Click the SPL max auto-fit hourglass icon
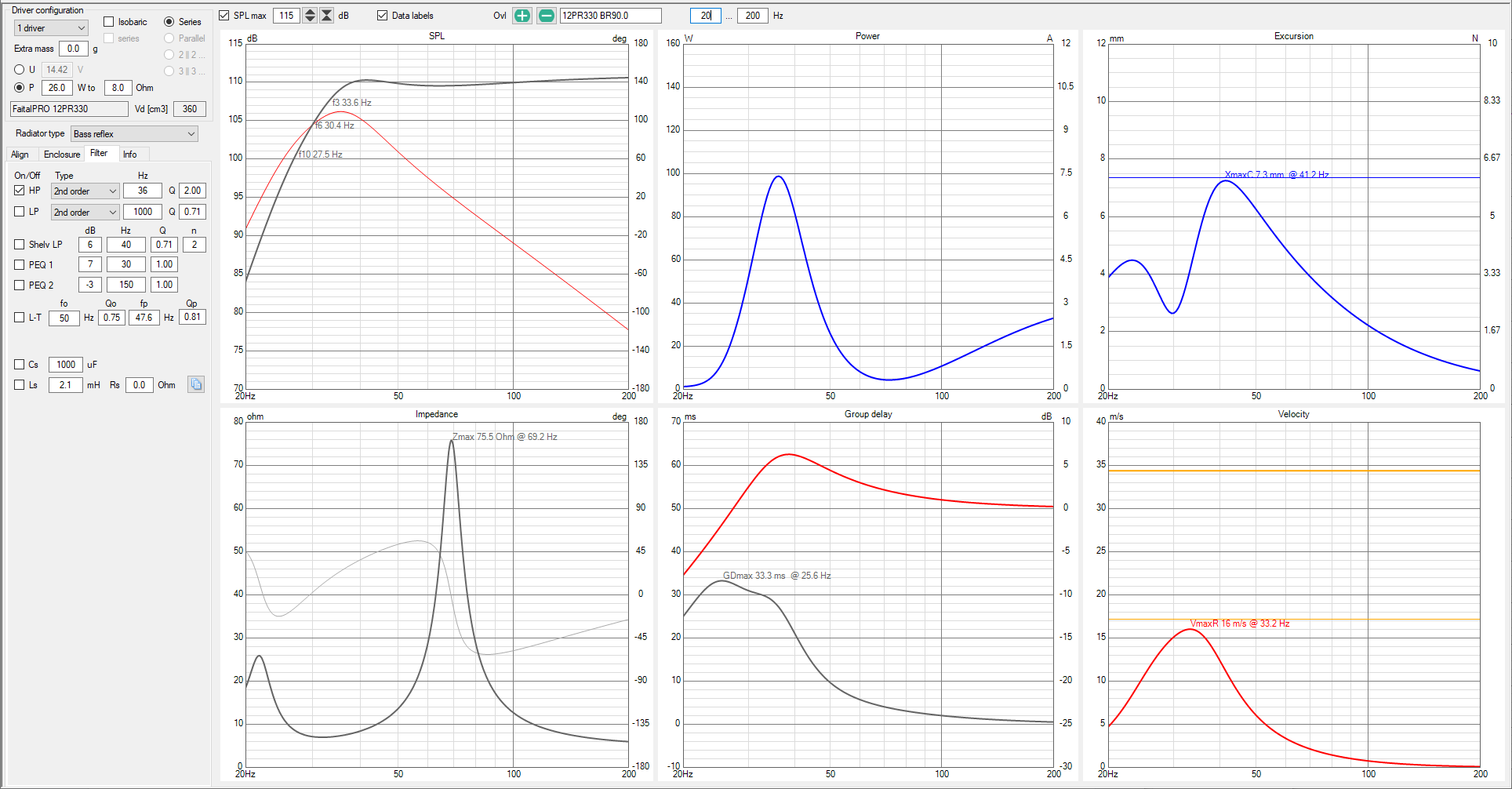This screenshot has width=1512, height=789. (x=327, y=16)
